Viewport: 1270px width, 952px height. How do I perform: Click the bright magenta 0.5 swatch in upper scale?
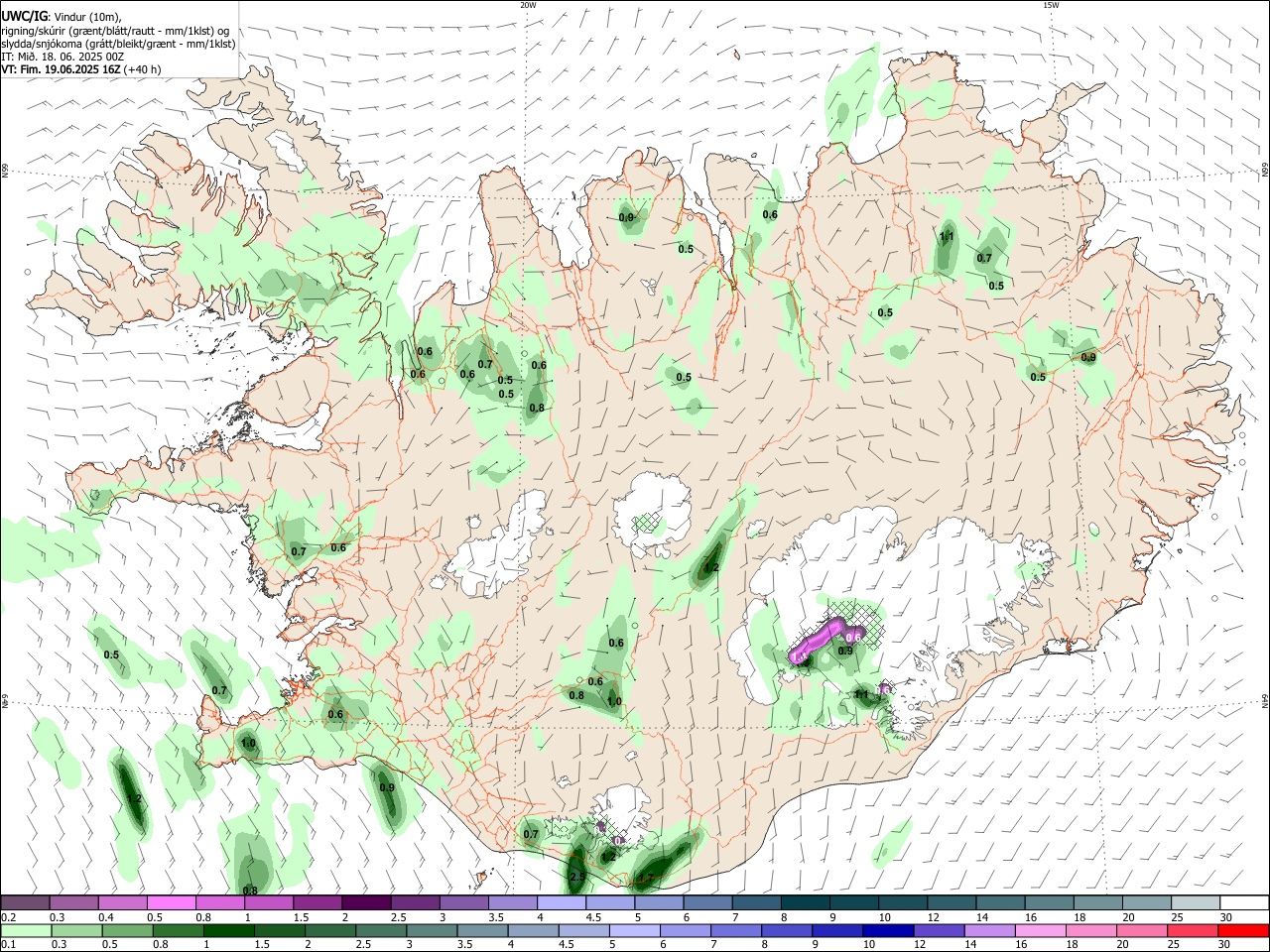[172, 902]
